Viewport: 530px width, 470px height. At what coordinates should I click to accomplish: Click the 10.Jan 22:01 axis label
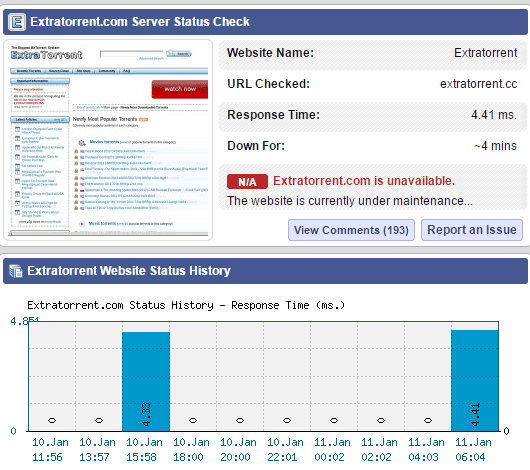click(285, 450)
